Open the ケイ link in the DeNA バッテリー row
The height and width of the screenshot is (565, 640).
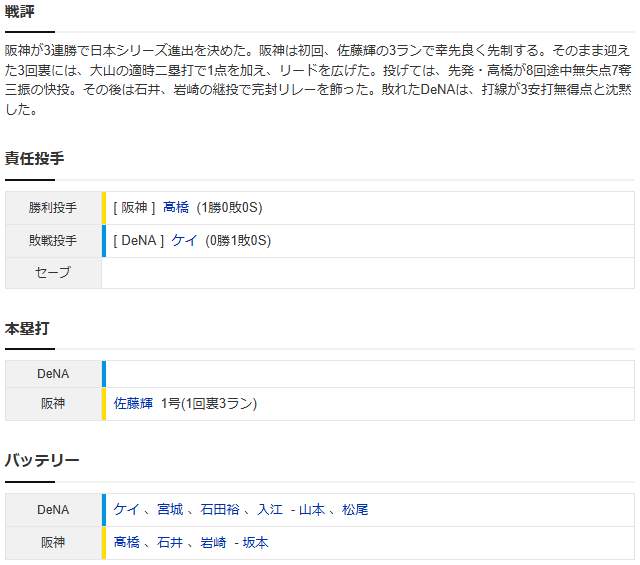tap(126, 509)
